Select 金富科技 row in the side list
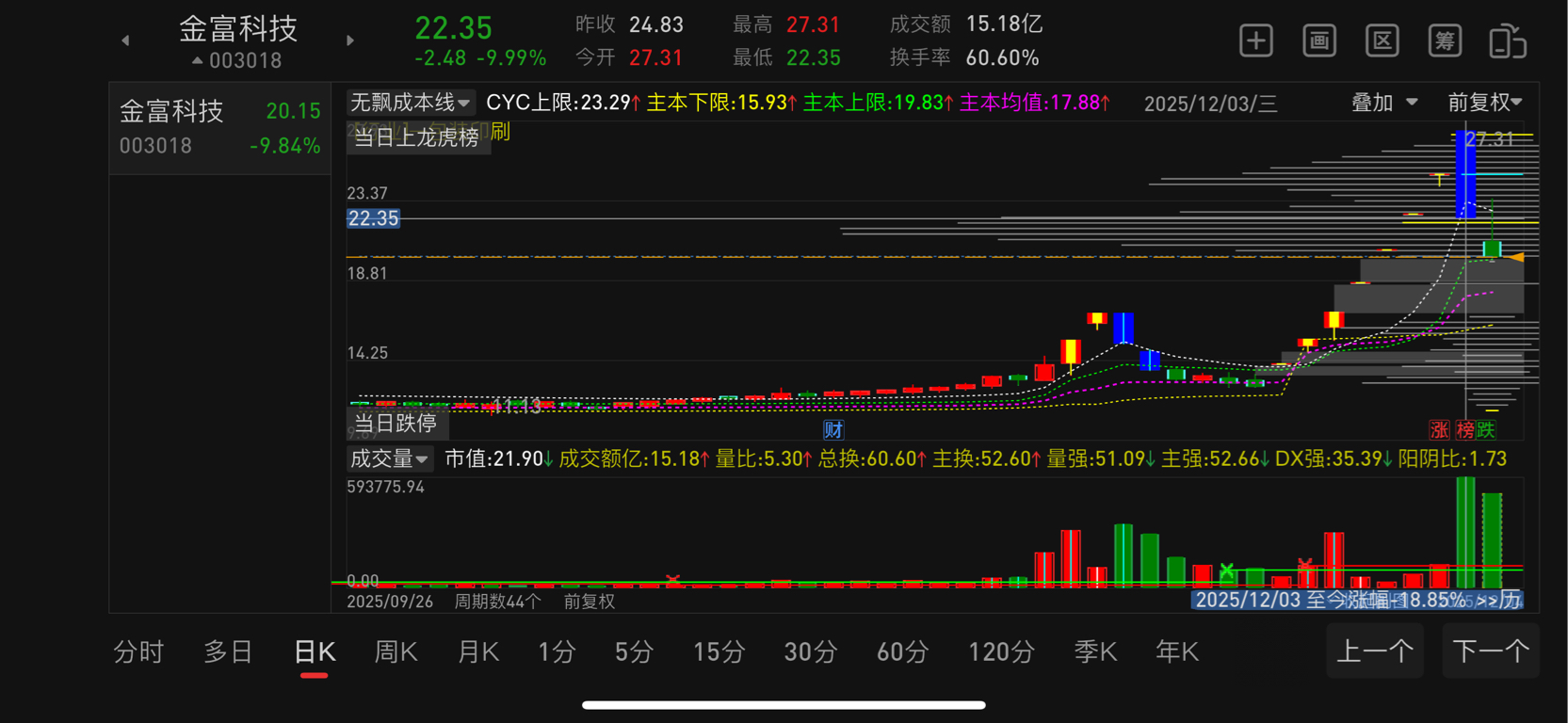1568x723 pixels. tap(219, 128)
